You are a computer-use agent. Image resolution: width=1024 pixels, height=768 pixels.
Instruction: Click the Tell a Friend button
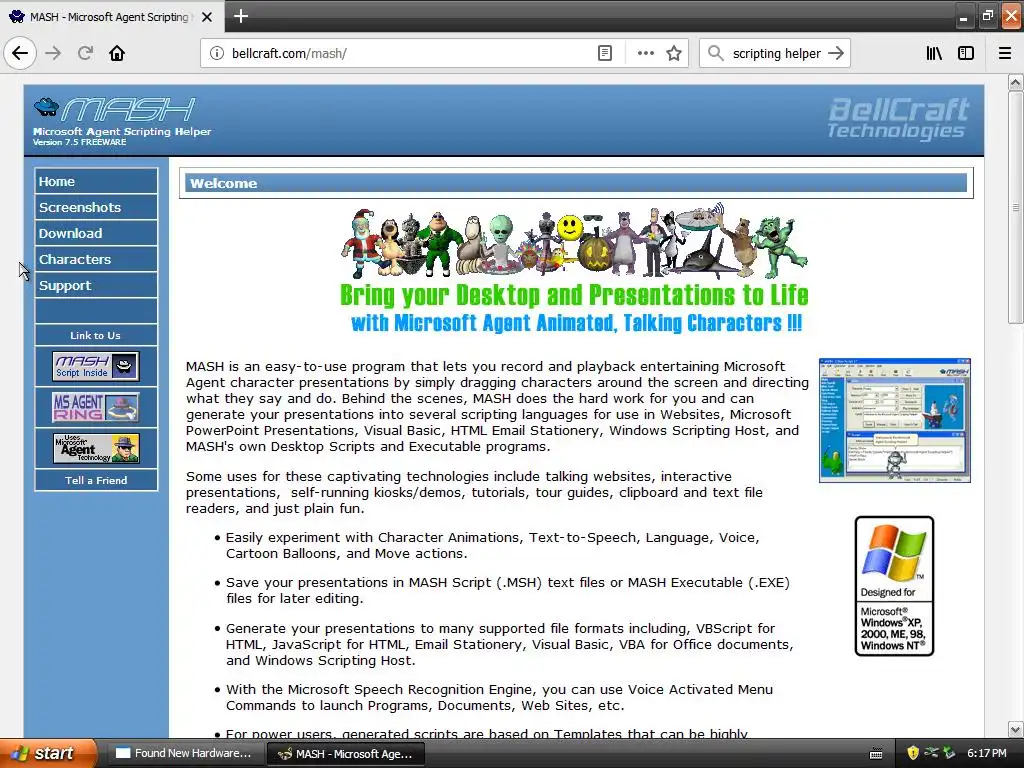(96, 480)
